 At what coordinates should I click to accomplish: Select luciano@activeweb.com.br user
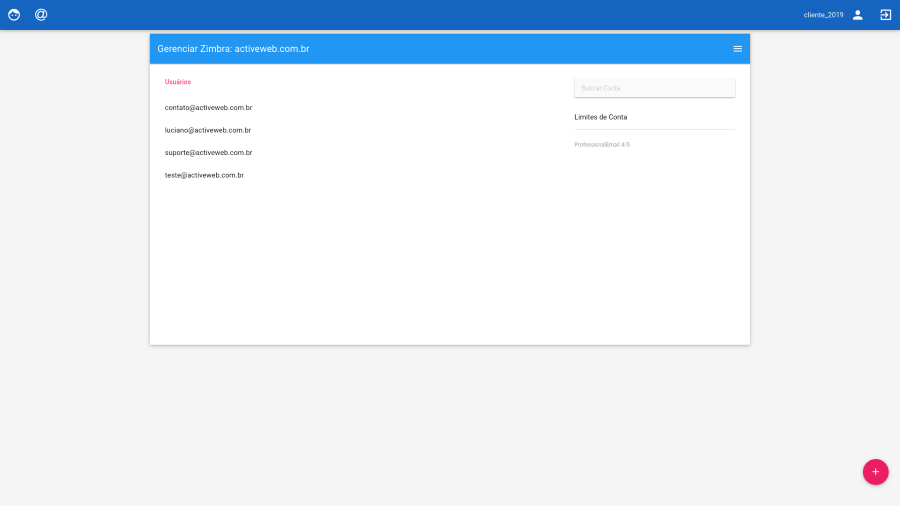pos(208,130)
